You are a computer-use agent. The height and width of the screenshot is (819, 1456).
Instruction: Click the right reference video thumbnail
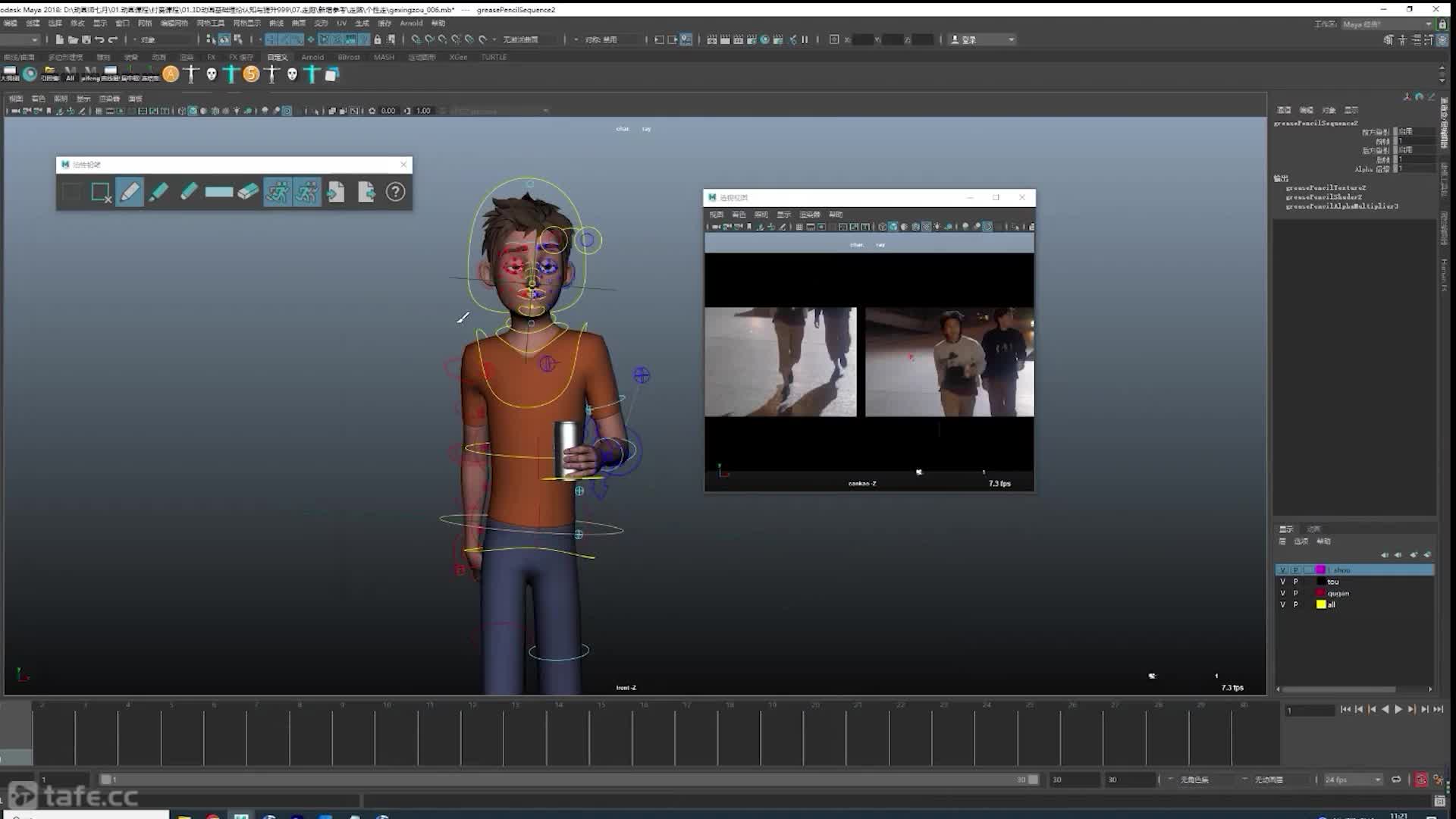[x=949, y=362]
